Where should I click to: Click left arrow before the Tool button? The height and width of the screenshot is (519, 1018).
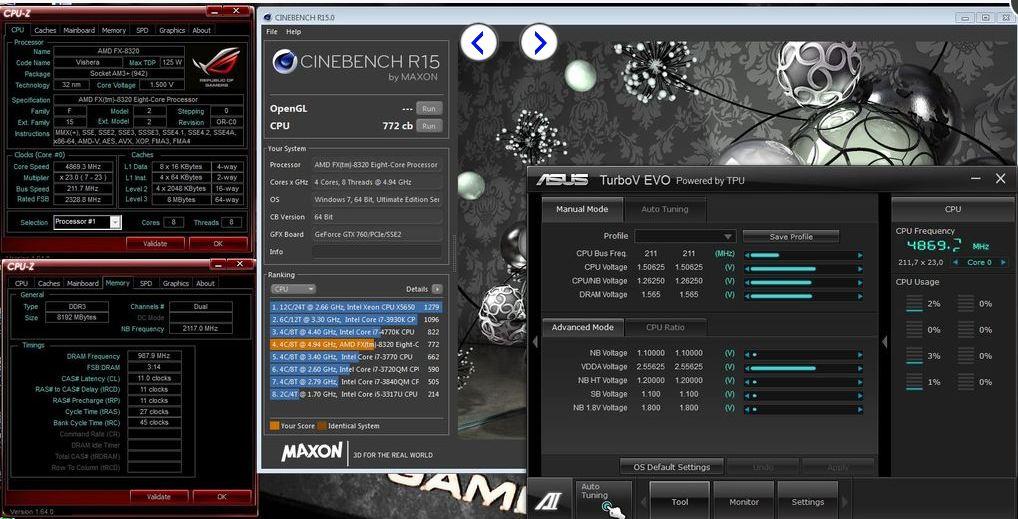[643, 501]
